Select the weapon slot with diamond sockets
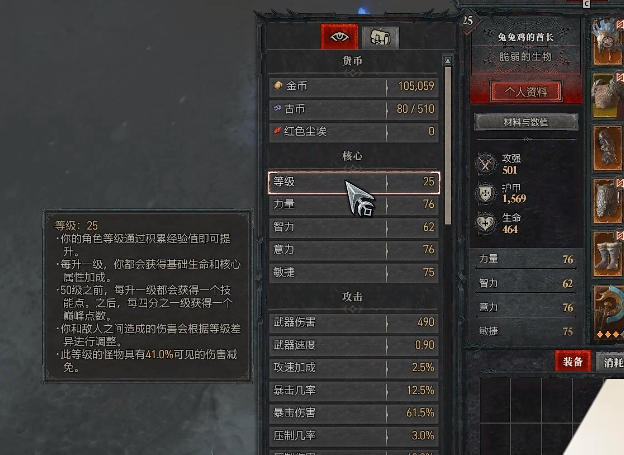The width and height of the screenshot is (624, 455). [x=607, y=312]
